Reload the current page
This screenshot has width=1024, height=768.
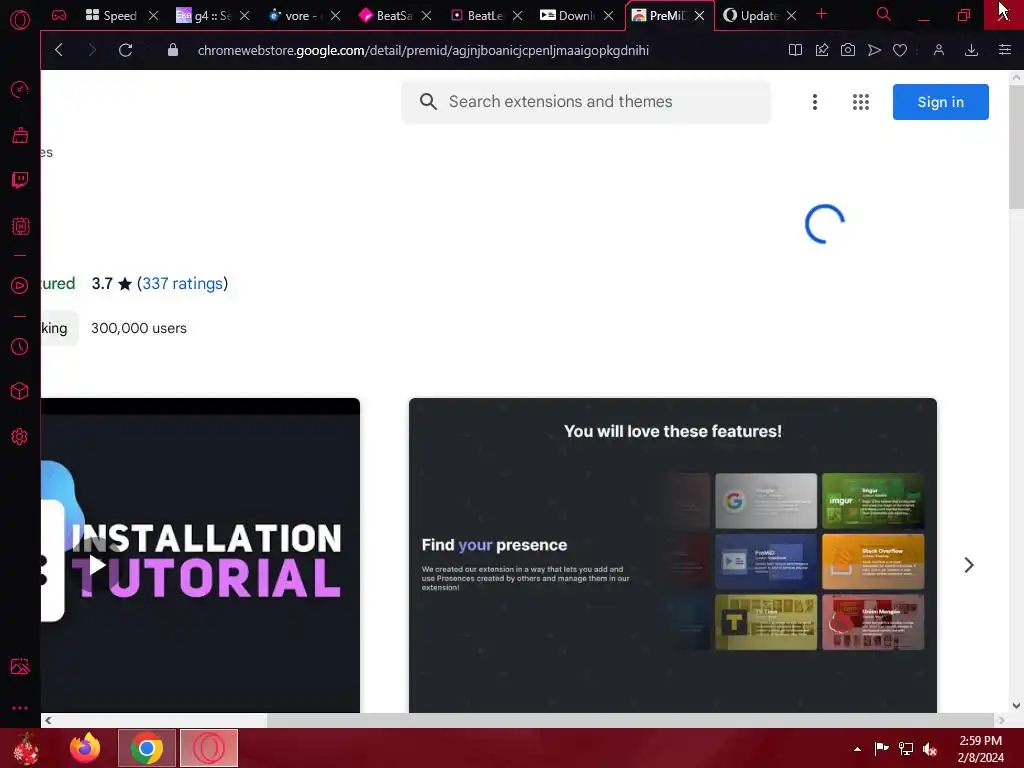coord(125,50)
